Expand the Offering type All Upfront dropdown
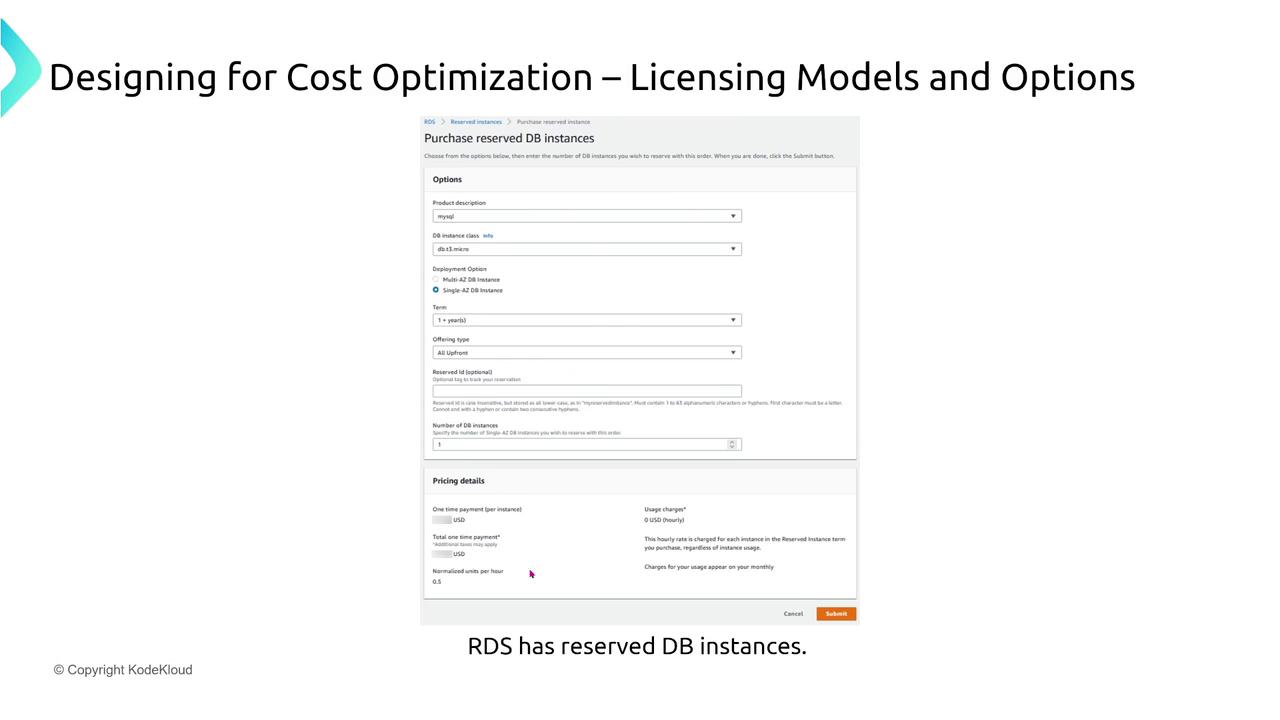Image resolution: width=1280 pixels, height=720 pixels. 587,353
